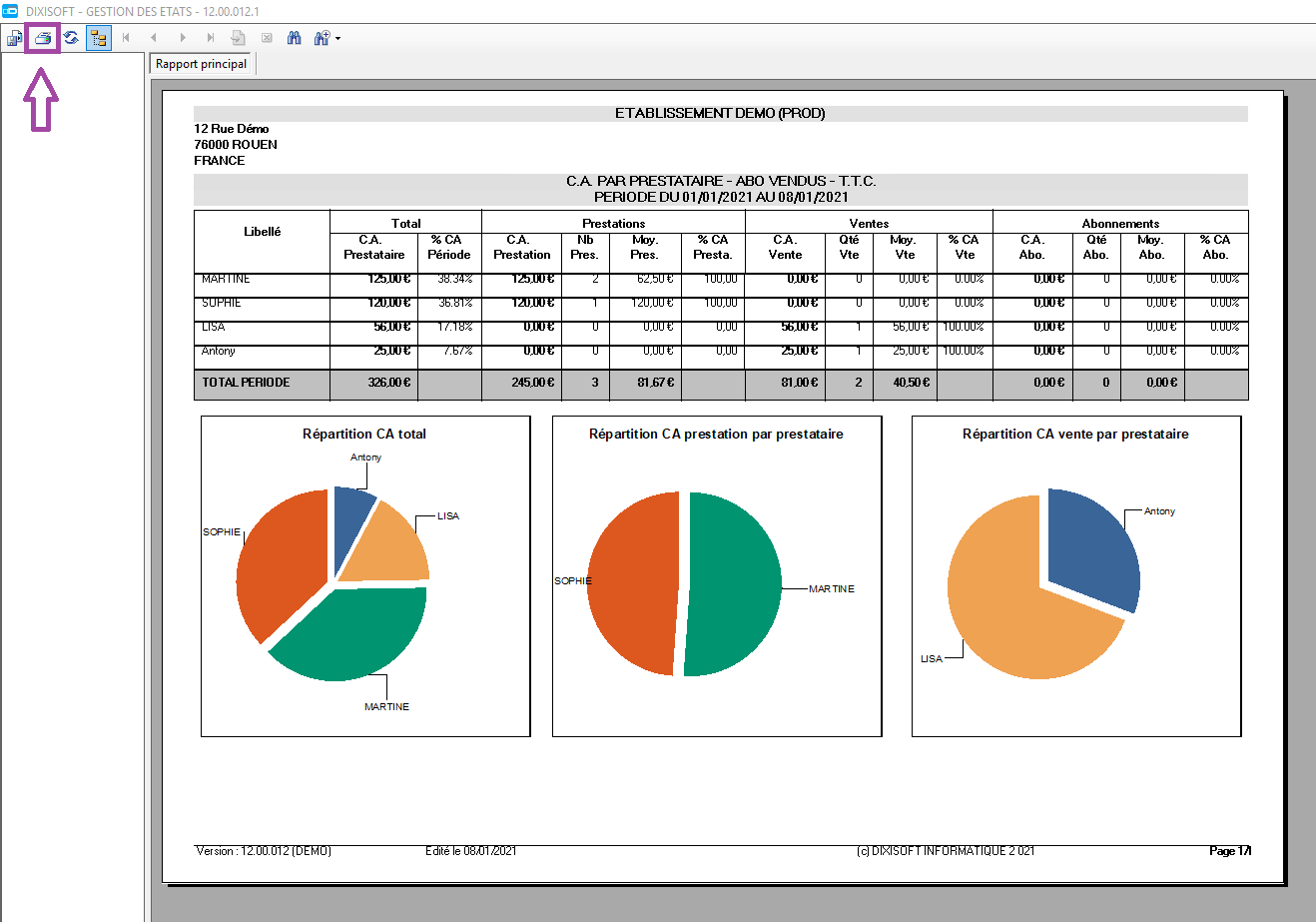Click the 245,00 € prestation total
Viewport: 1316px width, 922px height.
coord(533,383)
